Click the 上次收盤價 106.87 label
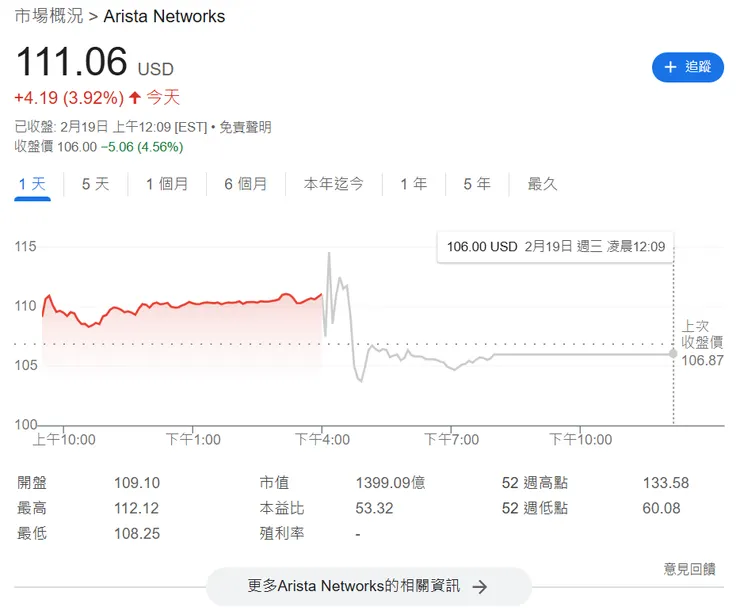The image size is (740, 611). (702, 343)
